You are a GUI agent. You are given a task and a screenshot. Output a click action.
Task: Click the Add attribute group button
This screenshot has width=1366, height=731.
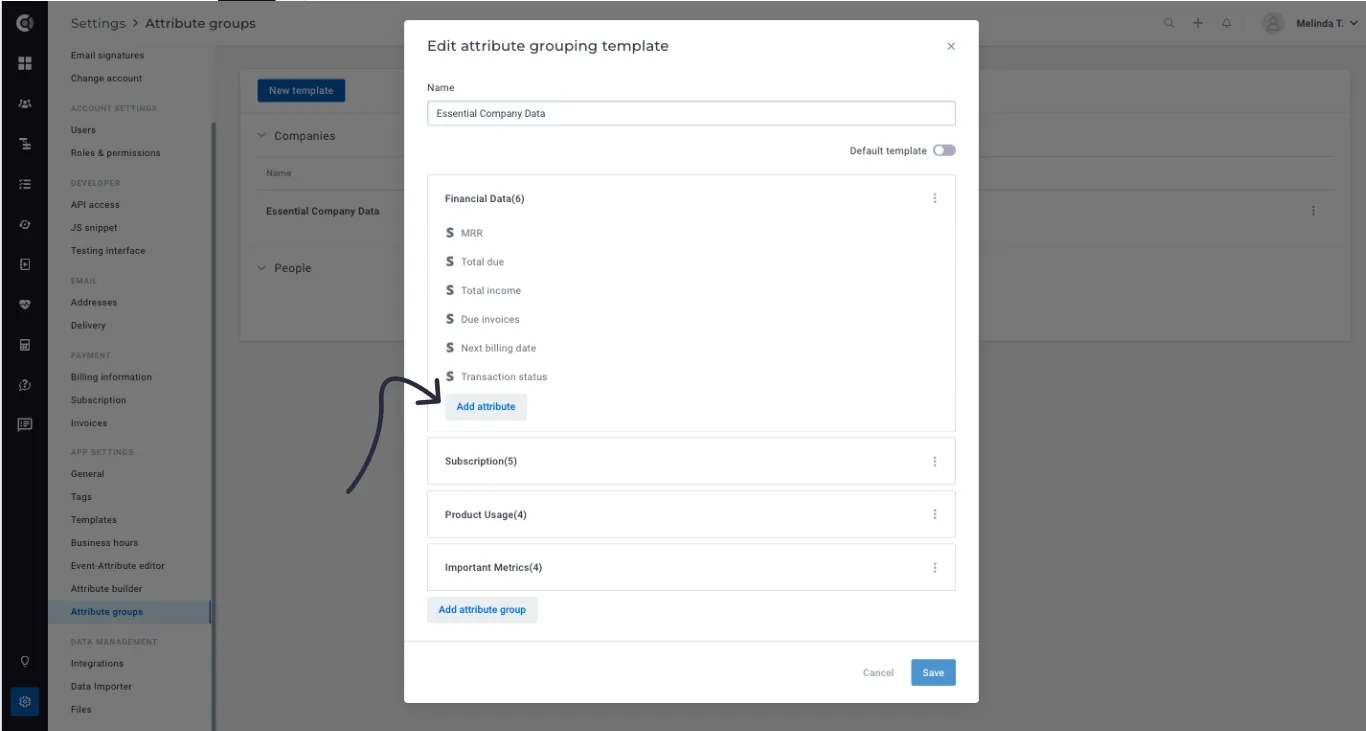click(x=482, y=610)
